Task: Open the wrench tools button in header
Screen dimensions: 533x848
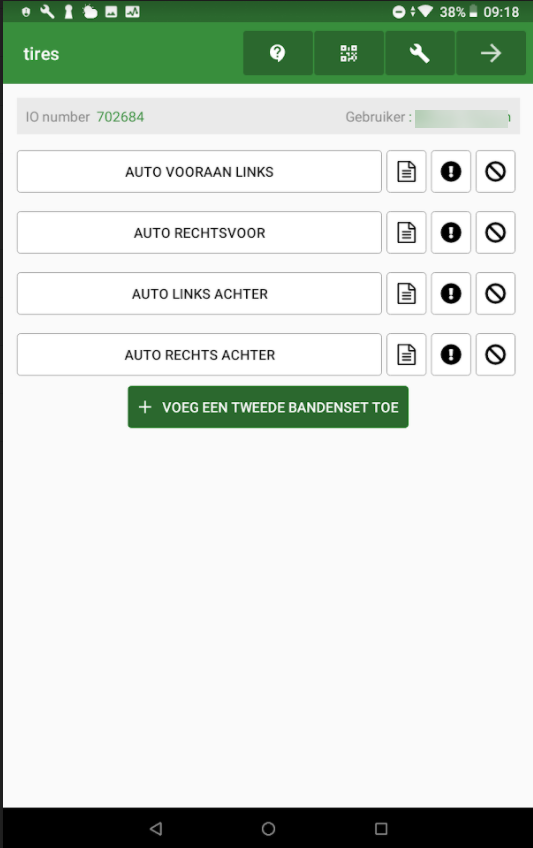Action: [x=419, y=53]
